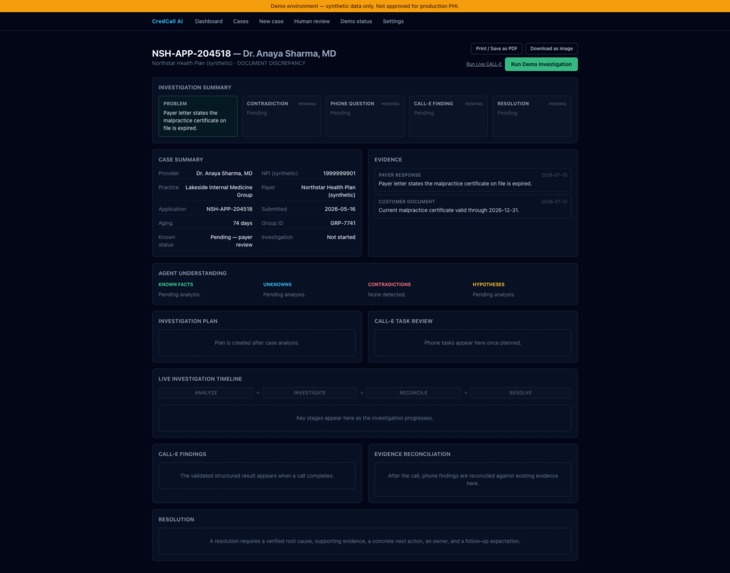Click the Evidence Reconciliation placeholder box

pyautogui.click(x=473, y=479)
